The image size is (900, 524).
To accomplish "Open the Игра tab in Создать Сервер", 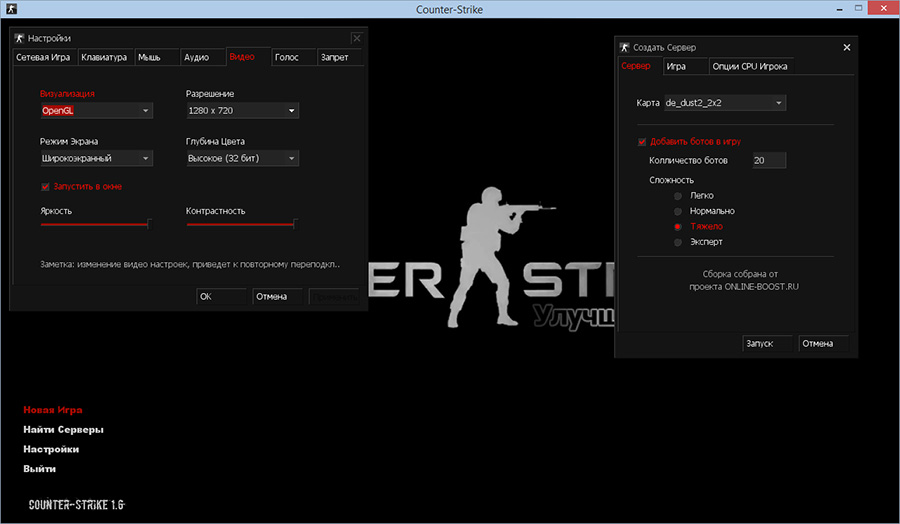I will [x=685, y=66].
